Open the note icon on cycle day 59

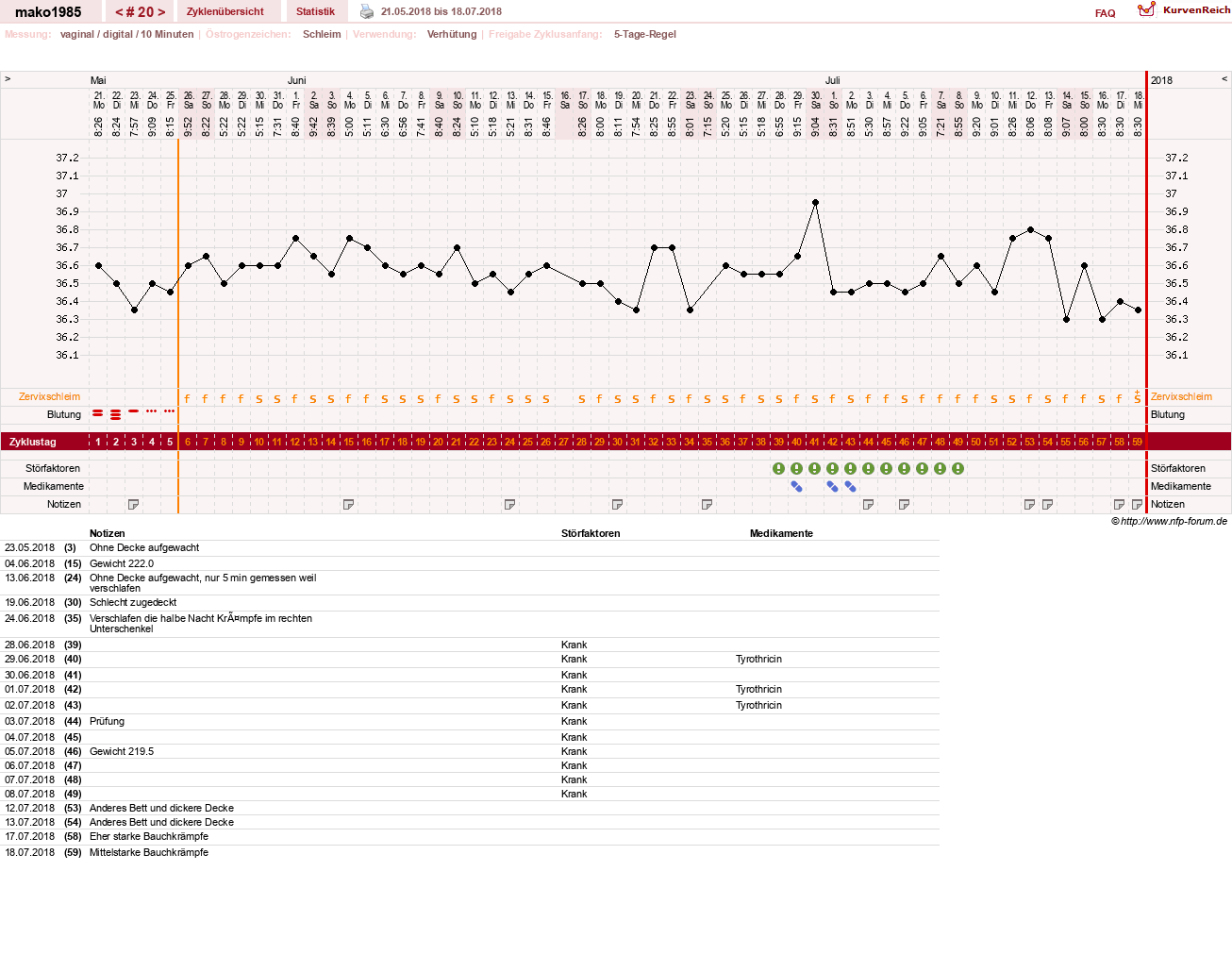point(1138,505)
